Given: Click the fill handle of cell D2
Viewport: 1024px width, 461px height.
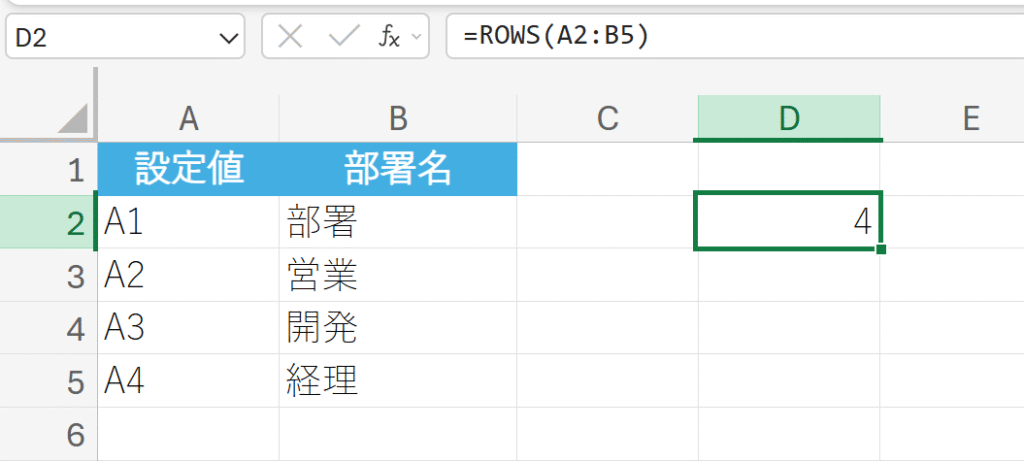Looking at the screenshot, I should click(880, 248).
